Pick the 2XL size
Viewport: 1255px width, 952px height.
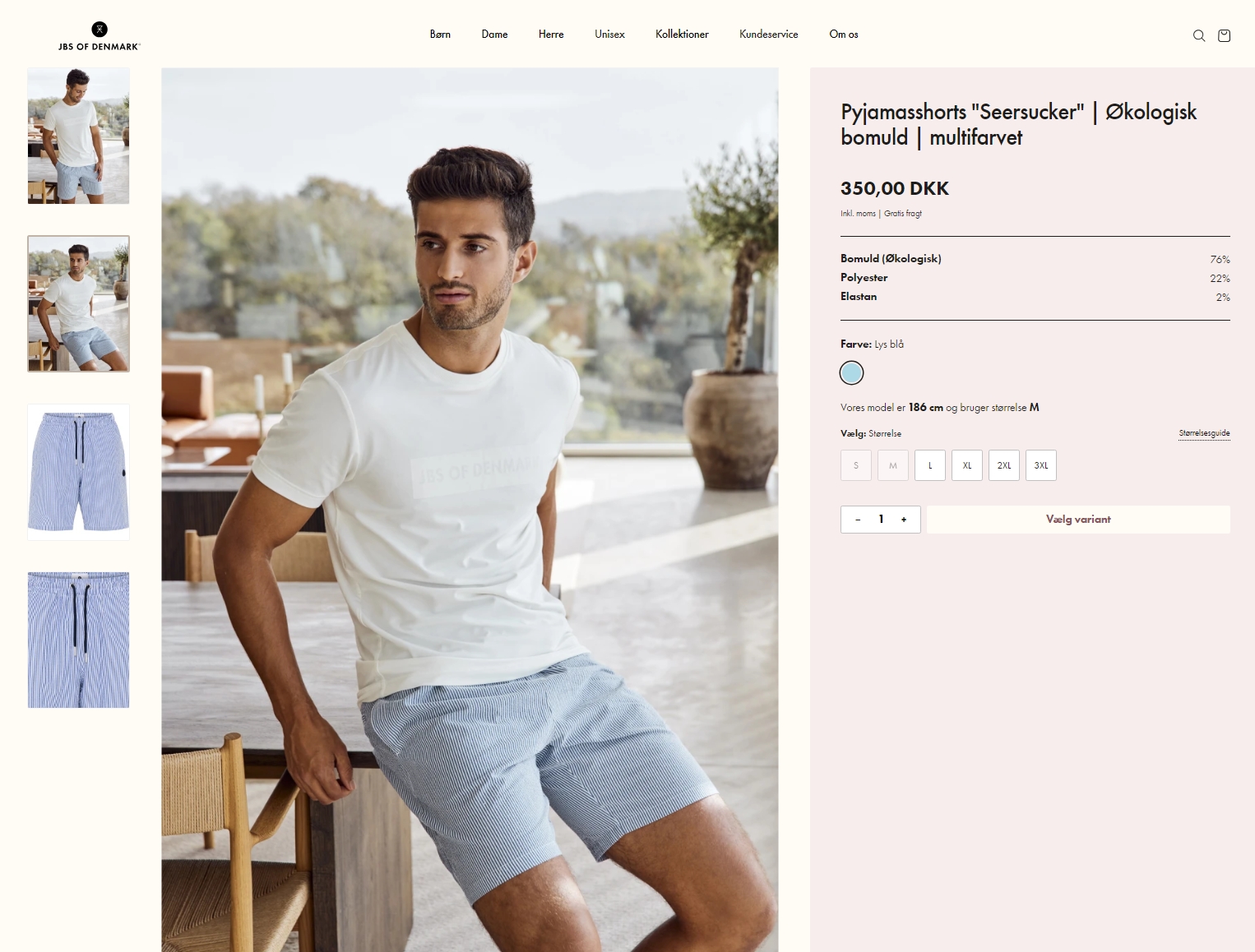click(x=1004, y=465)
